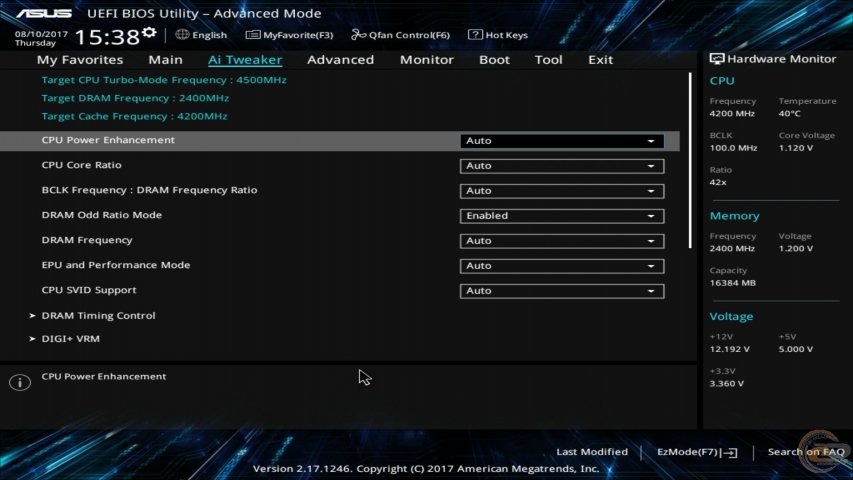Viewport: 853px width, 480px height.
Task: Click Last Modified button
Action: (x=592, y=452)
